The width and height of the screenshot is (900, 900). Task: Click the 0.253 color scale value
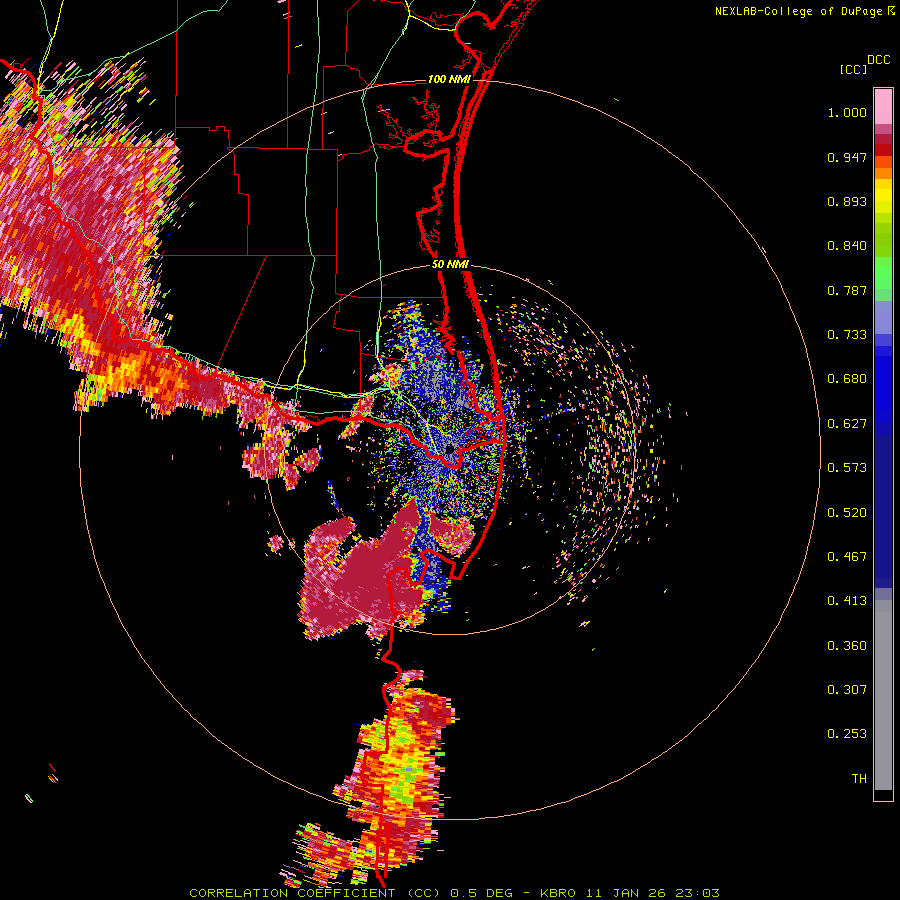coord(847,734)
